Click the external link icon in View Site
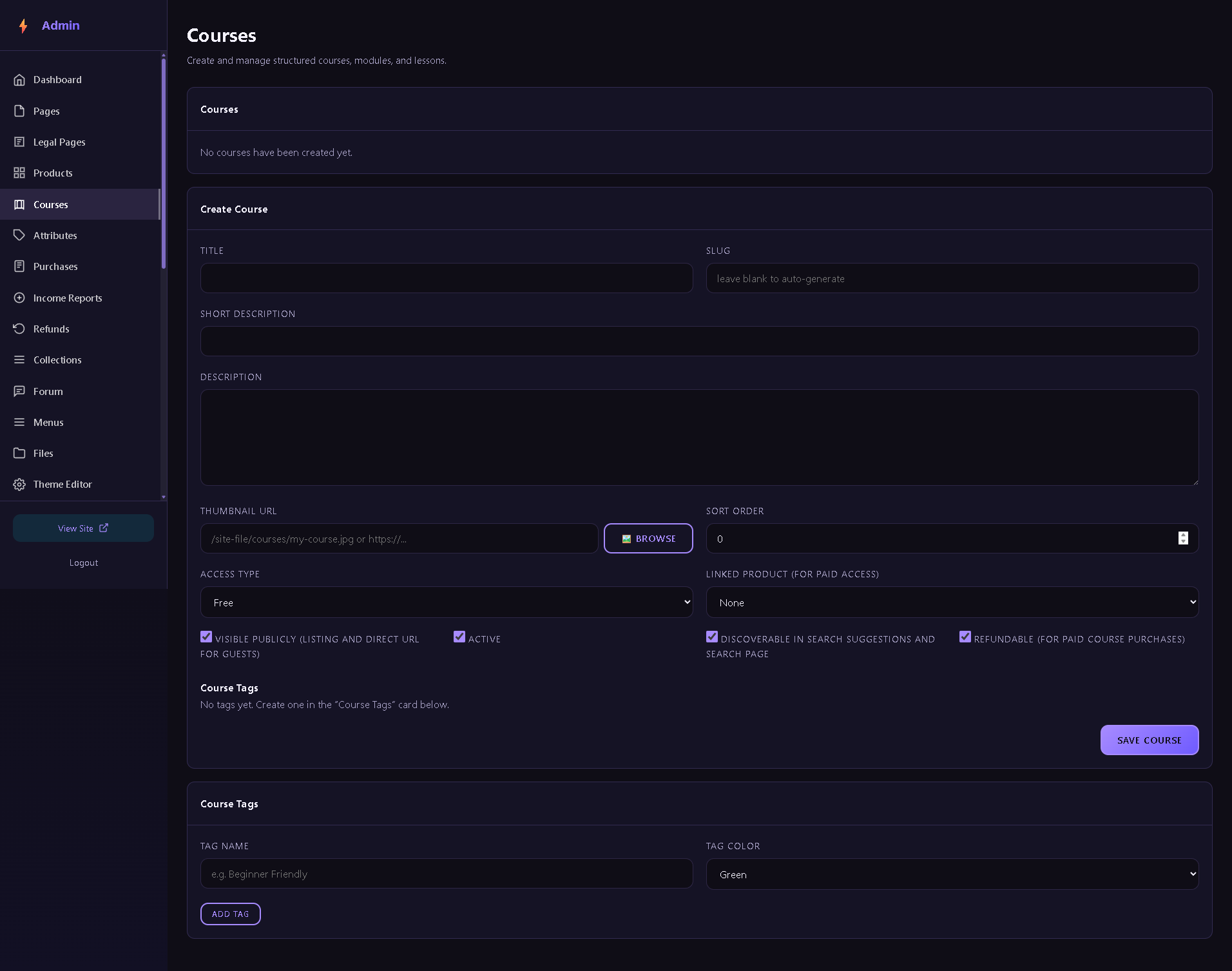Image resolution: width=1232 pixels, height=971 pixels. point(104,528)
